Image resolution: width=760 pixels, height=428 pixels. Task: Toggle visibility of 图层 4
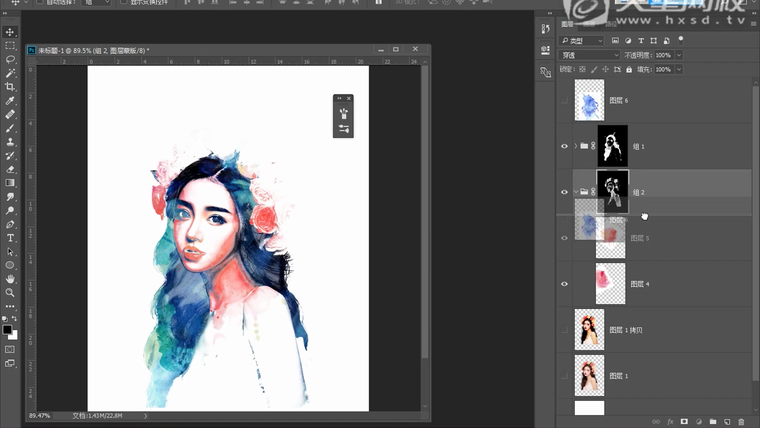pyautogui.click(x=564, y=284)
